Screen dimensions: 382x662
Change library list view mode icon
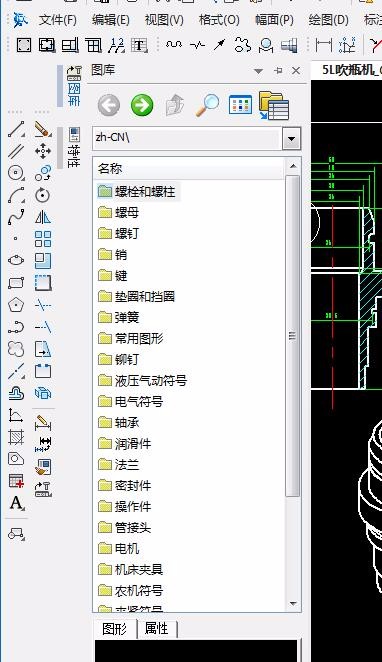(x=240, y=105)
